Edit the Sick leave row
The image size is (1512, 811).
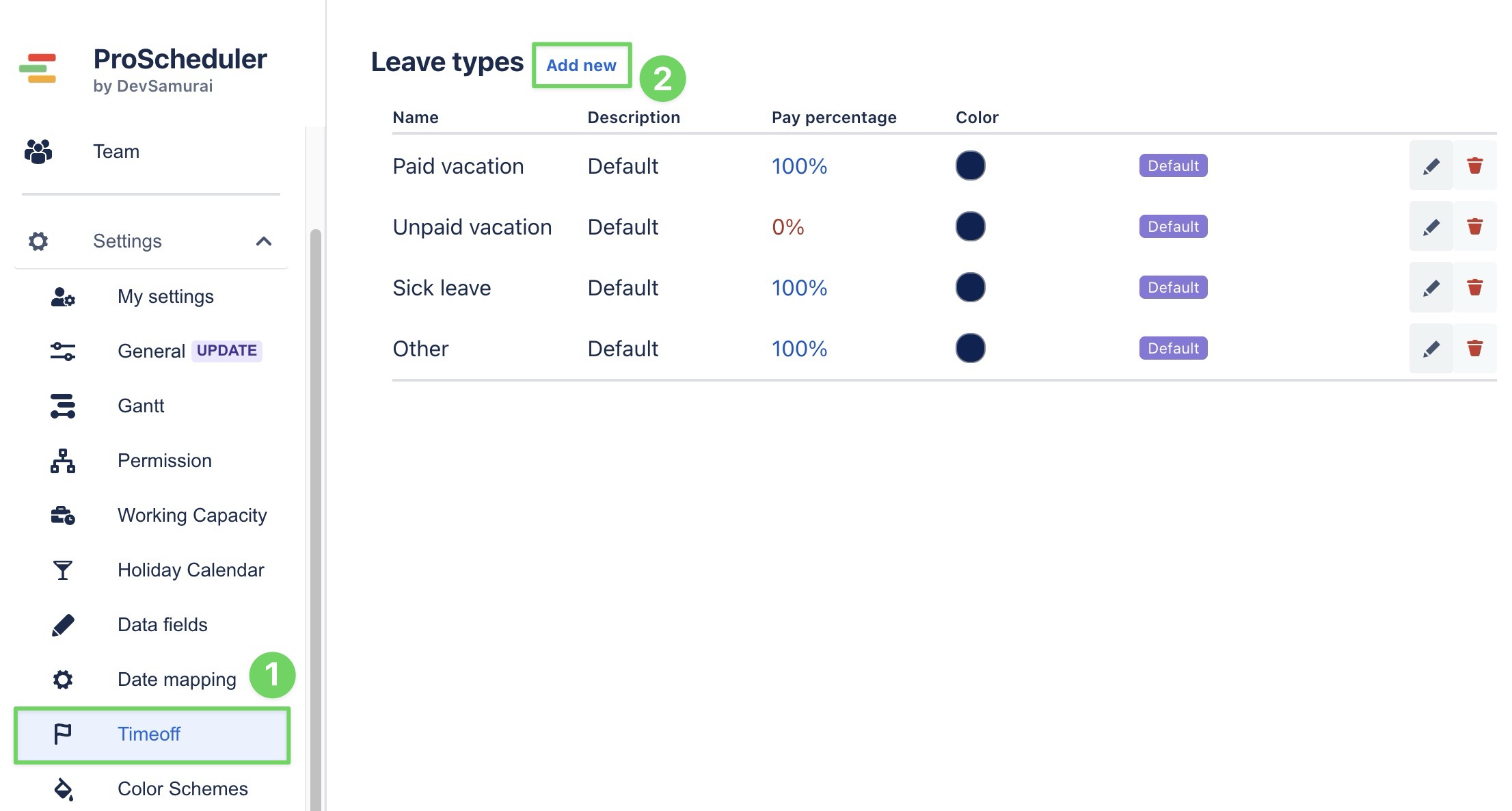[1431, 288]
